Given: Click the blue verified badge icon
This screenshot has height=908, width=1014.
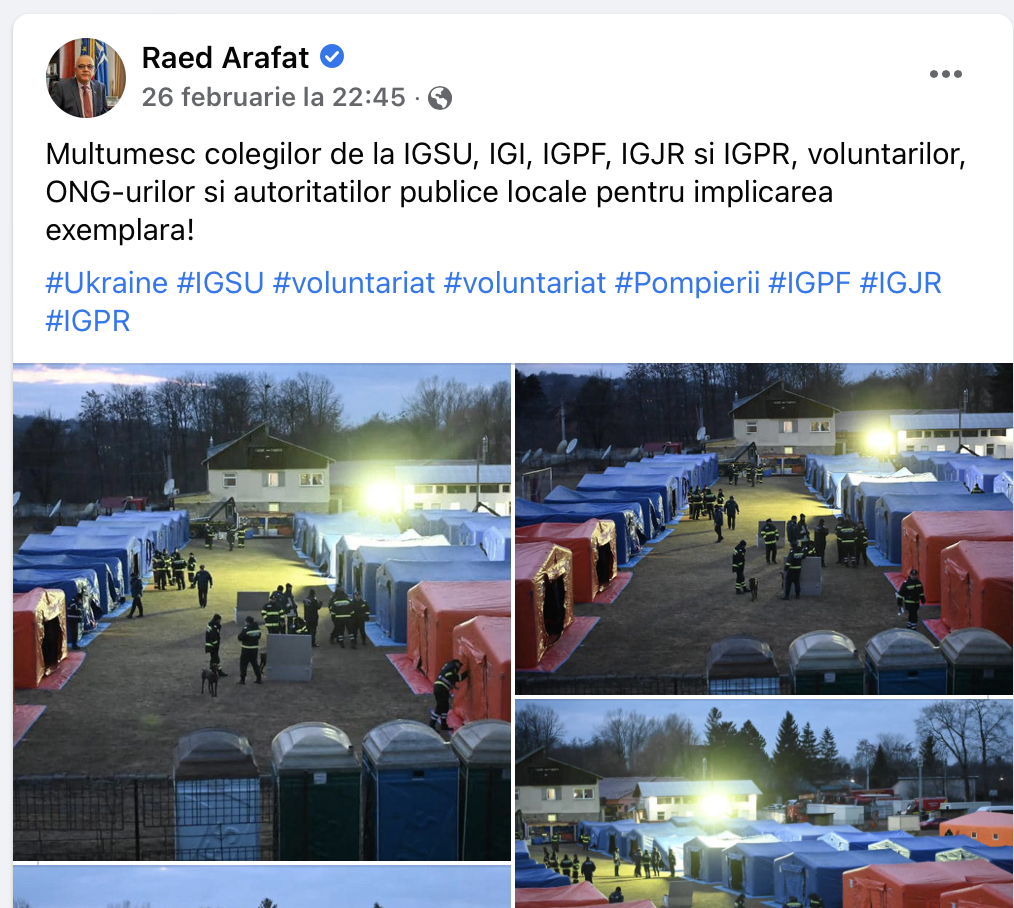Looking at the screenshot, I should click(x=332, y=57).
